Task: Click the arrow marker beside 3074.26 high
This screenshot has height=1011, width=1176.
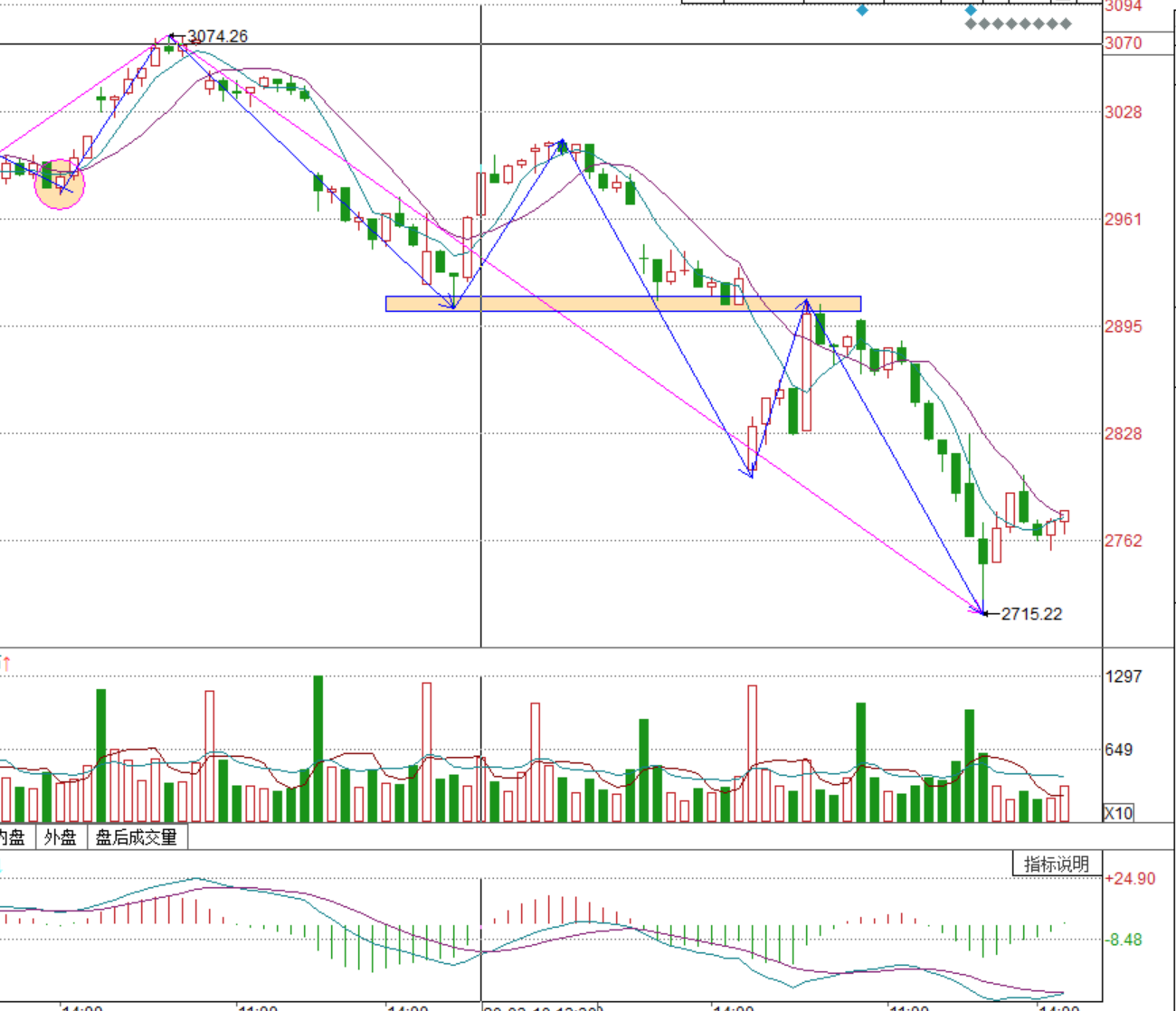Action: (x=177, y=37)
